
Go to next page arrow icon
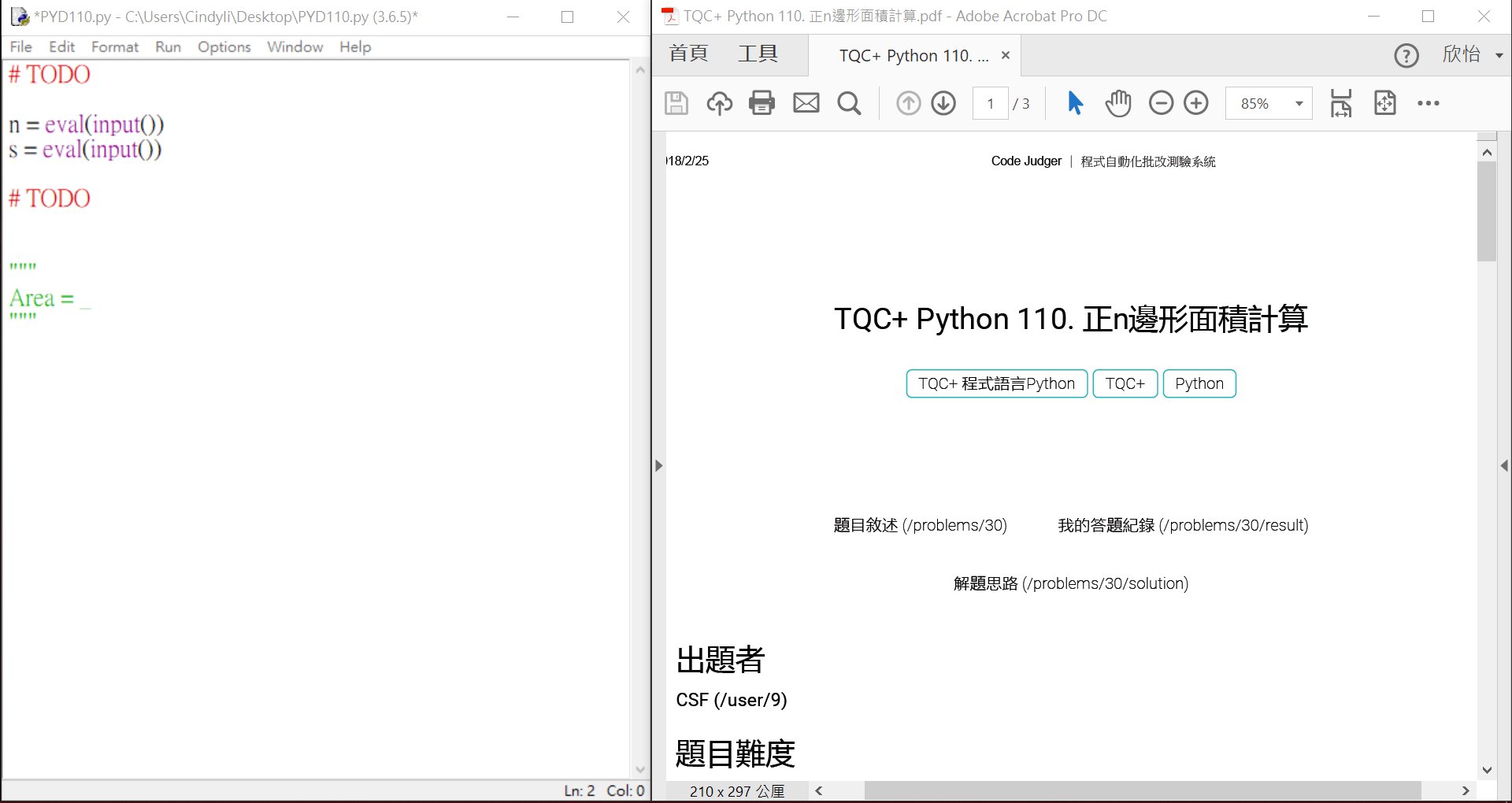[943, 103]
